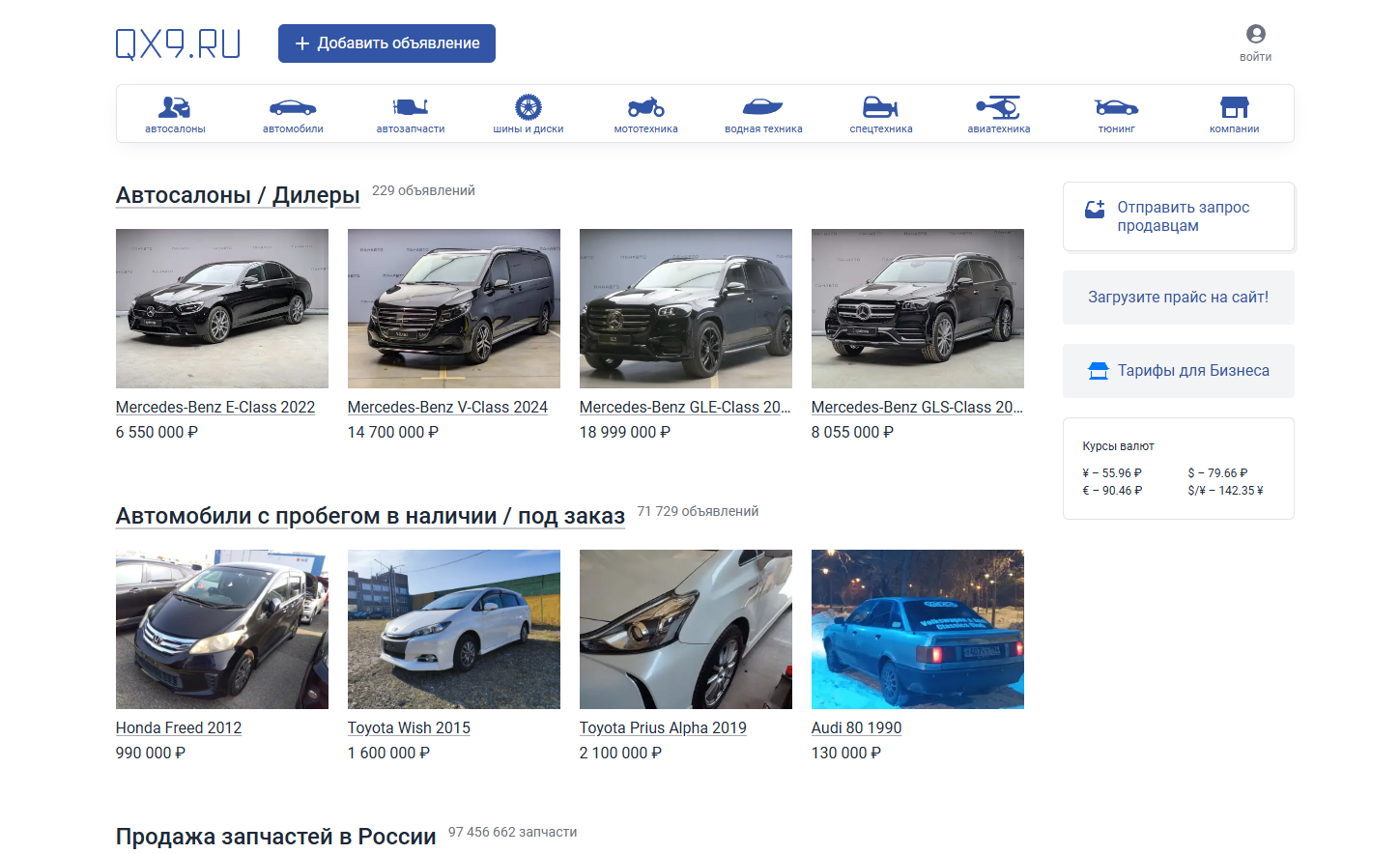
Task: Open Автомобили с пробегом section heading
Action: [370, 516]
